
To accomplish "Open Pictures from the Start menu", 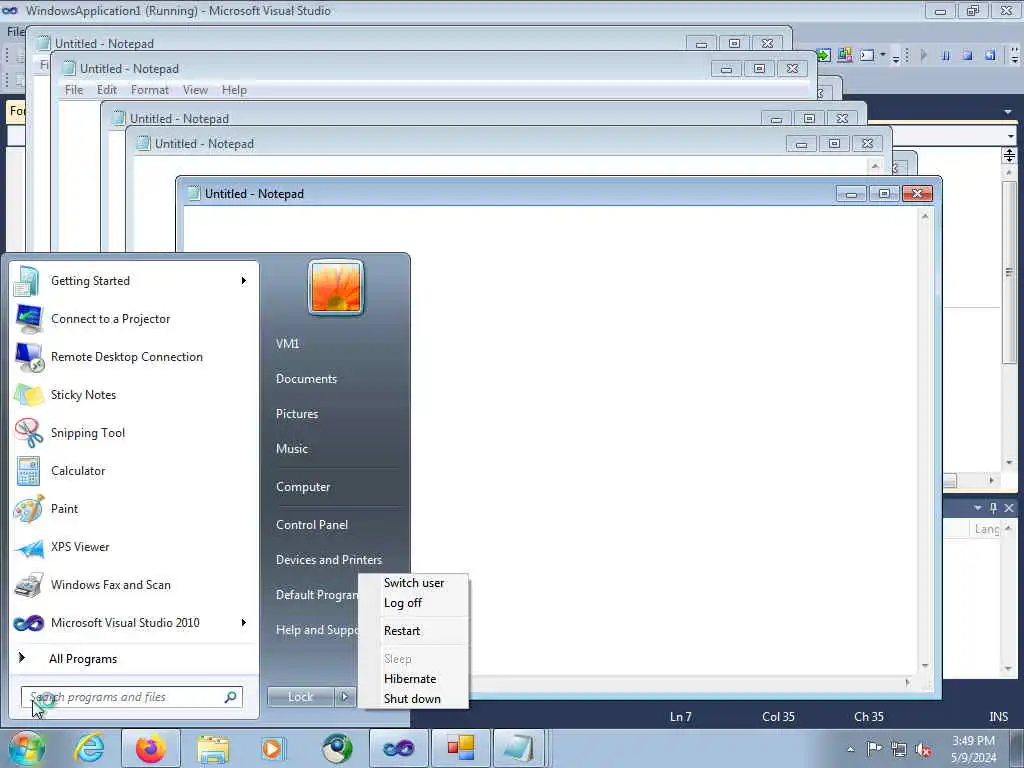I will 297,414.
